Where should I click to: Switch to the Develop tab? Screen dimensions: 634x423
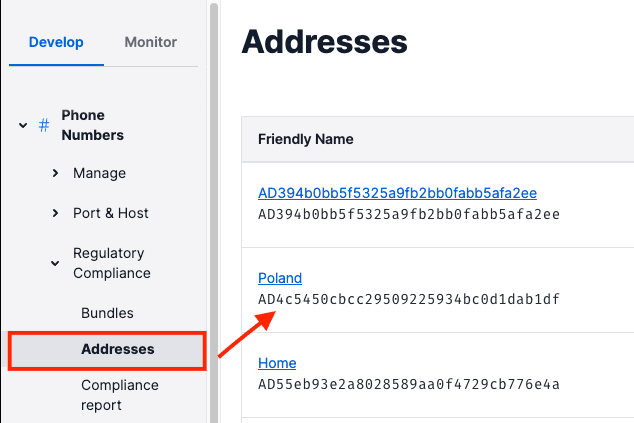[56, 42]
